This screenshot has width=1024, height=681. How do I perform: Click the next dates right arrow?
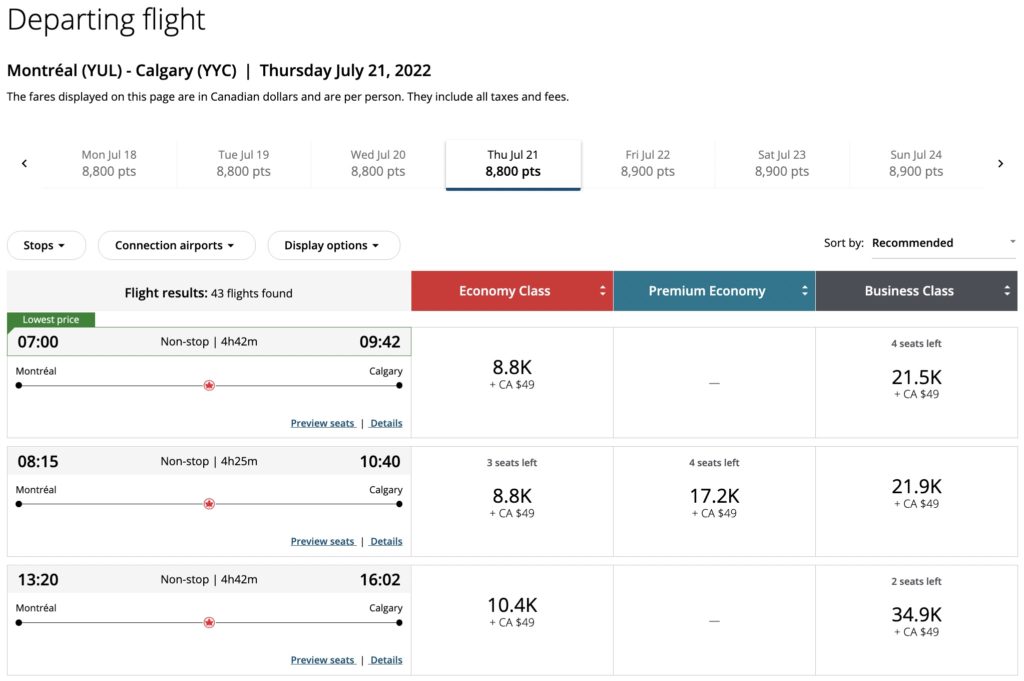click(x=1000, y=164)
